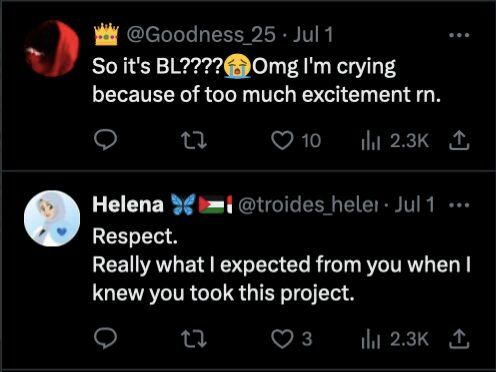Reply to Helena's tweet
Viewport: 496px width, 372px height.
105,338
